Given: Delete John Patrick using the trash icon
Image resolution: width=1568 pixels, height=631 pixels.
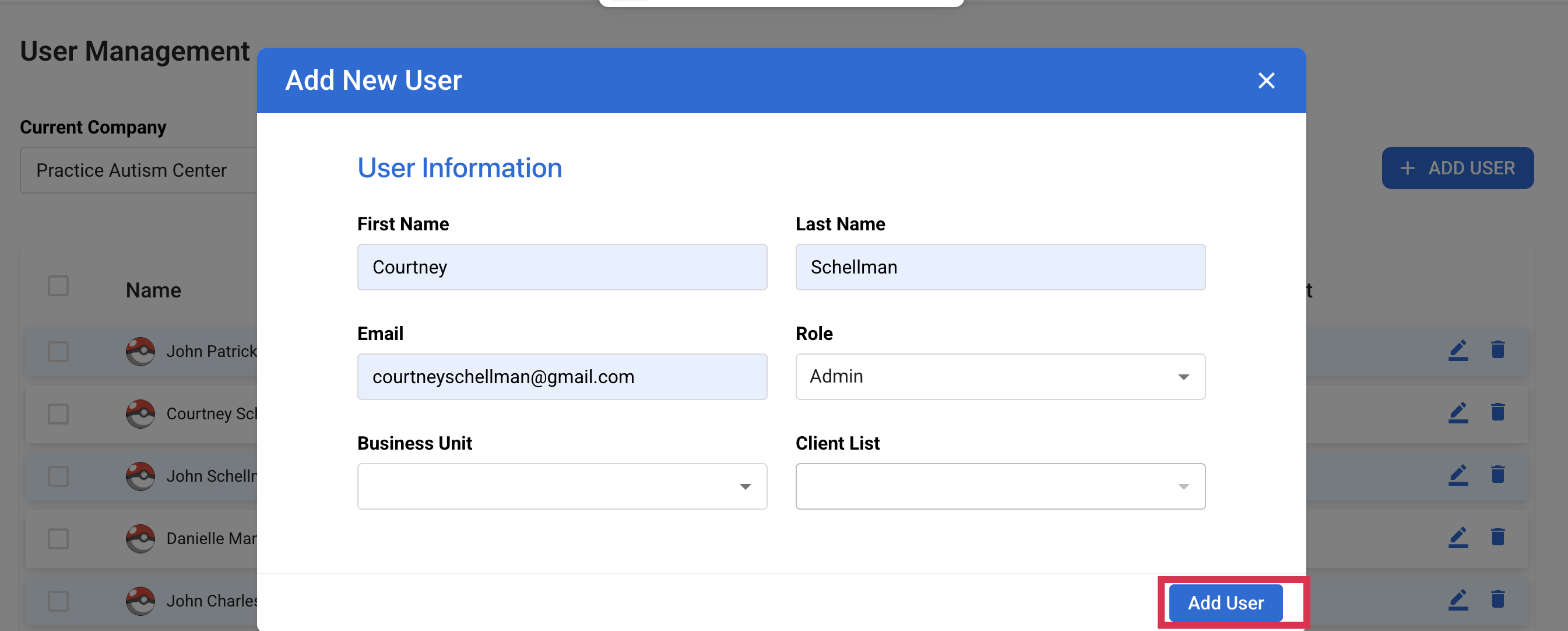Looking at the screenshot, I should (x=1497, y=349).
